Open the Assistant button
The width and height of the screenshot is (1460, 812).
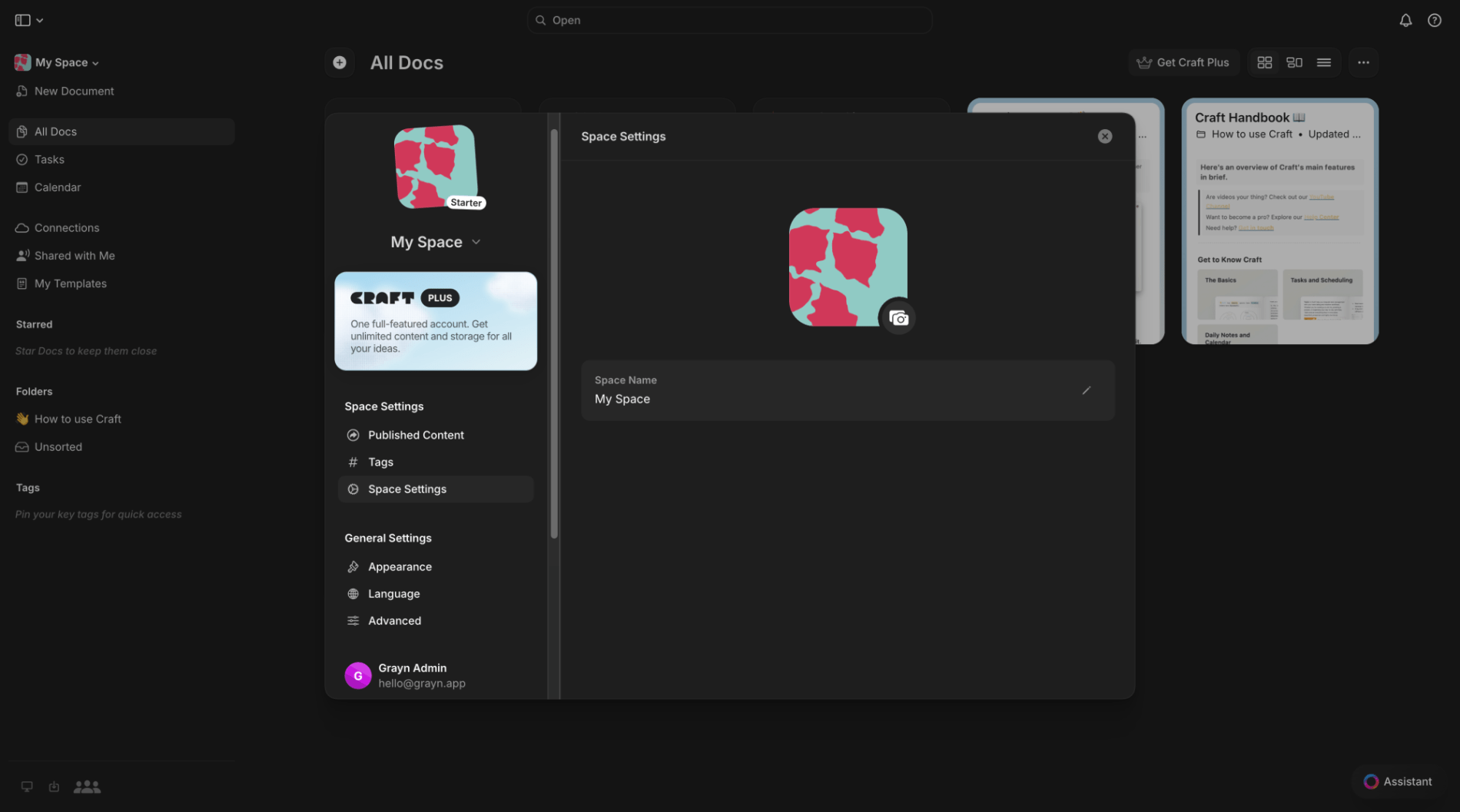pyautogui.click(x=1397, y=781)
